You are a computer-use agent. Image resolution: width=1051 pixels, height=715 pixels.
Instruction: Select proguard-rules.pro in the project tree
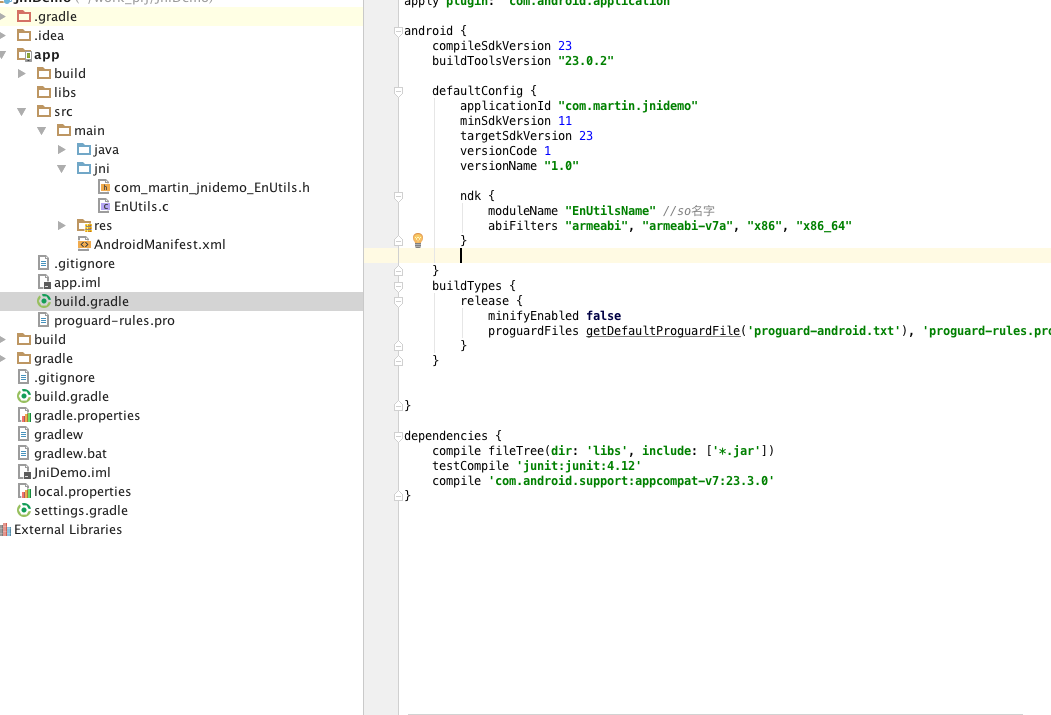coord(113,320)
